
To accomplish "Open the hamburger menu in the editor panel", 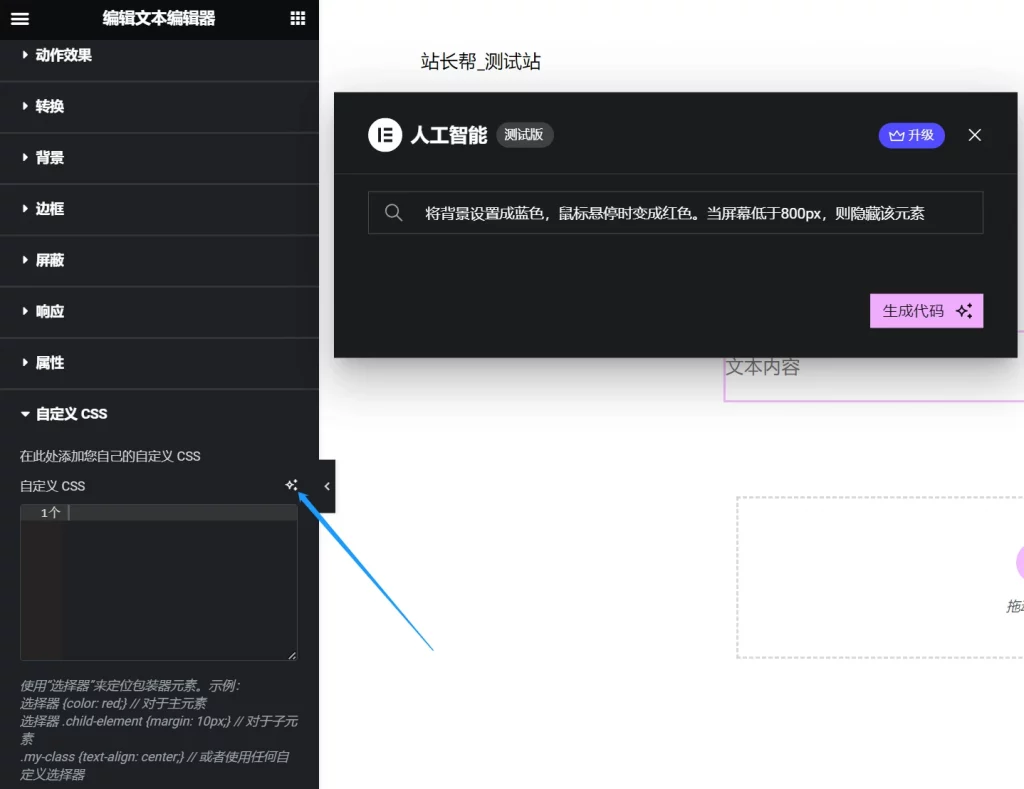I will (20, 19).
